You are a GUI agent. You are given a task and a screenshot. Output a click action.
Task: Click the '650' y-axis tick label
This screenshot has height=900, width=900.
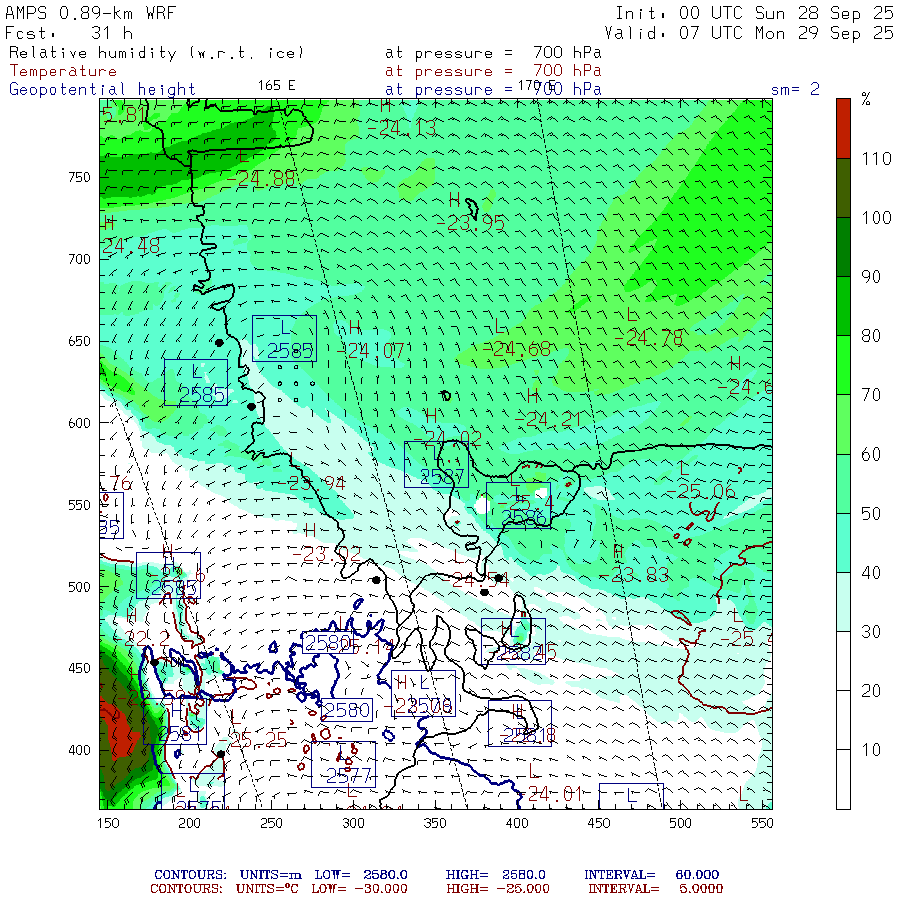[x=79, y=341]
